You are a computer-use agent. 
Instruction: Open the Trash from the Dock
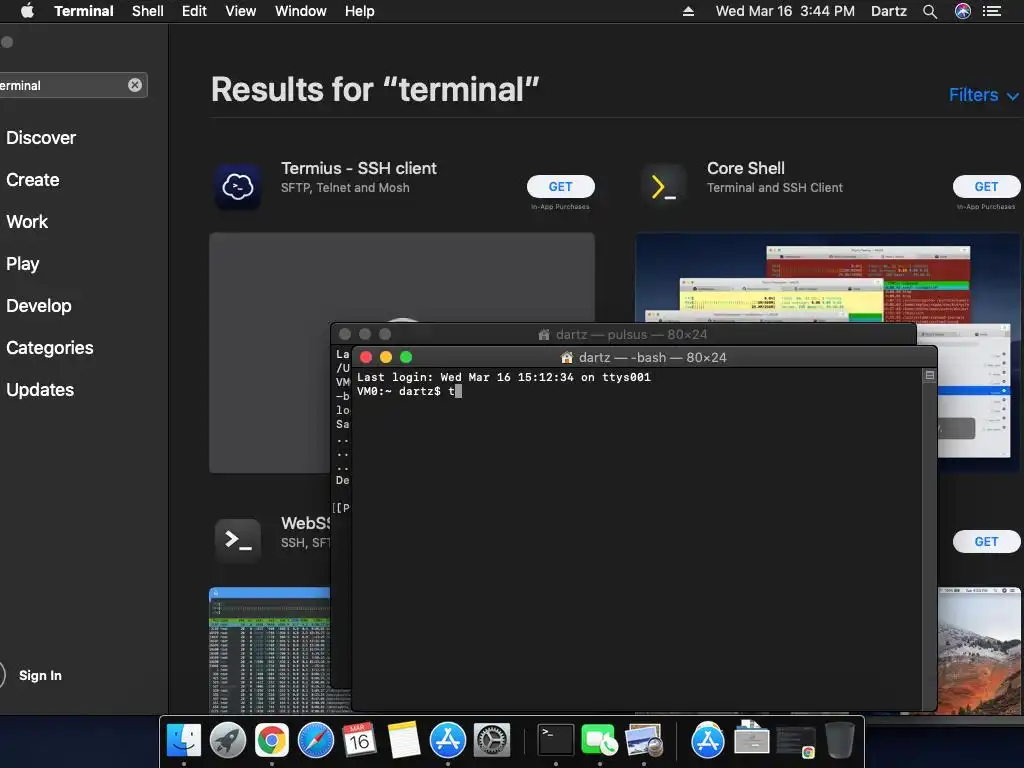pyautogui.click(x=839, y=740)
